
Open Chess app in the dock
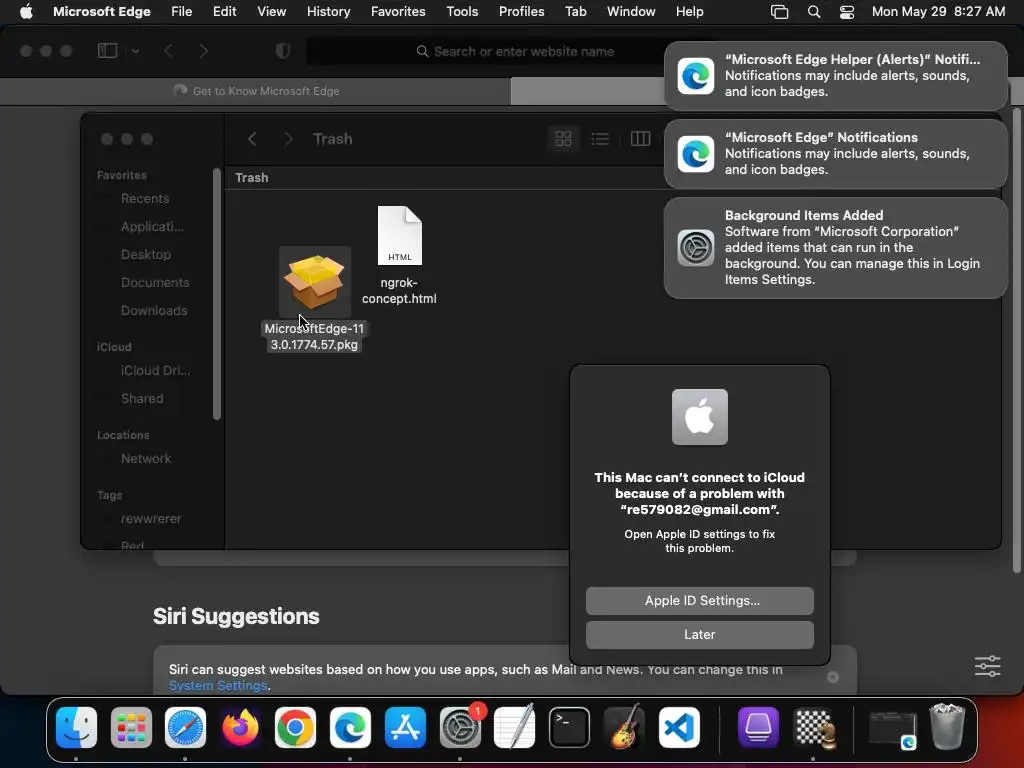[814, 728]
